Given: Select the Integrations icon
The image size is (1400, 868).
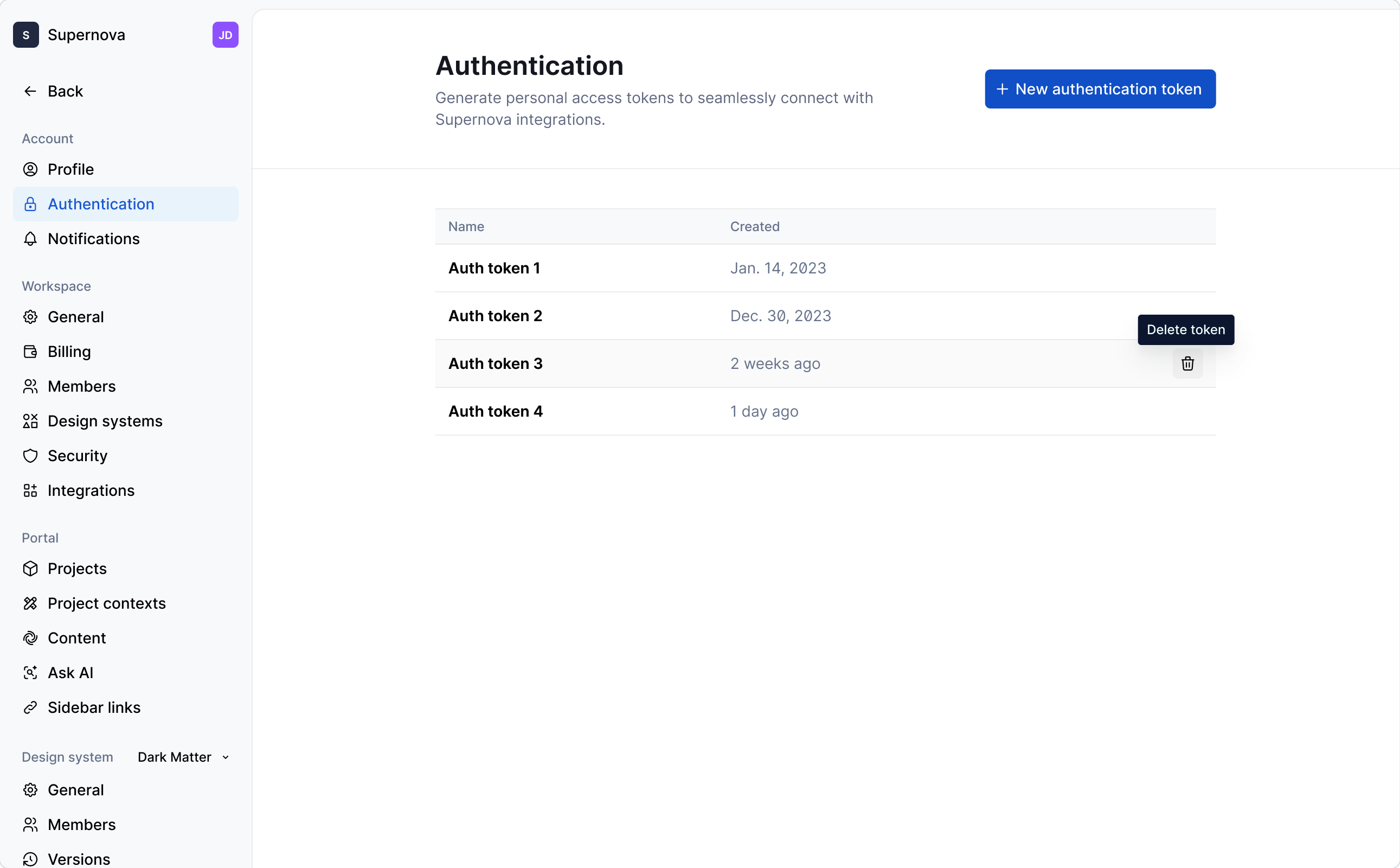Looking at the screenshot, I should (30, 490).
